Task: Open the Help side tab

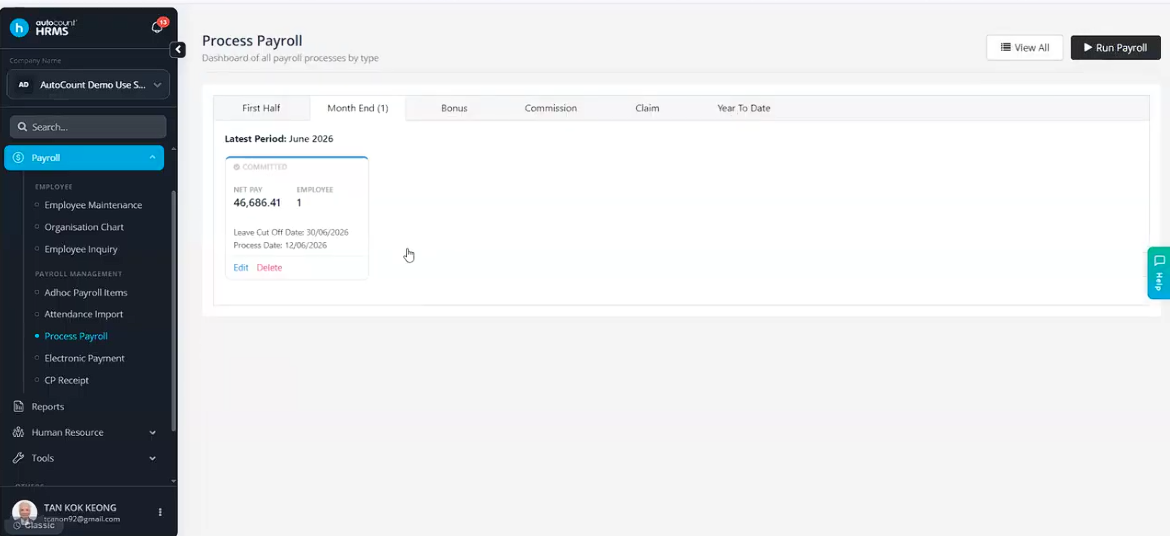Action: pyautogui.click(x=1158, y=272)
